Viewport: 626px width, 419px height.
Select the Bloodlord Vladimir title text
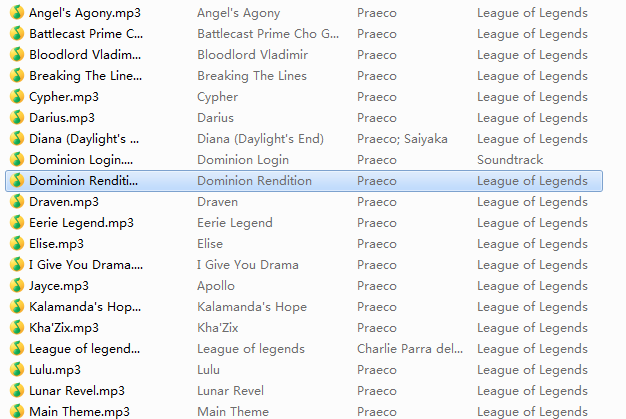[252, 55]
